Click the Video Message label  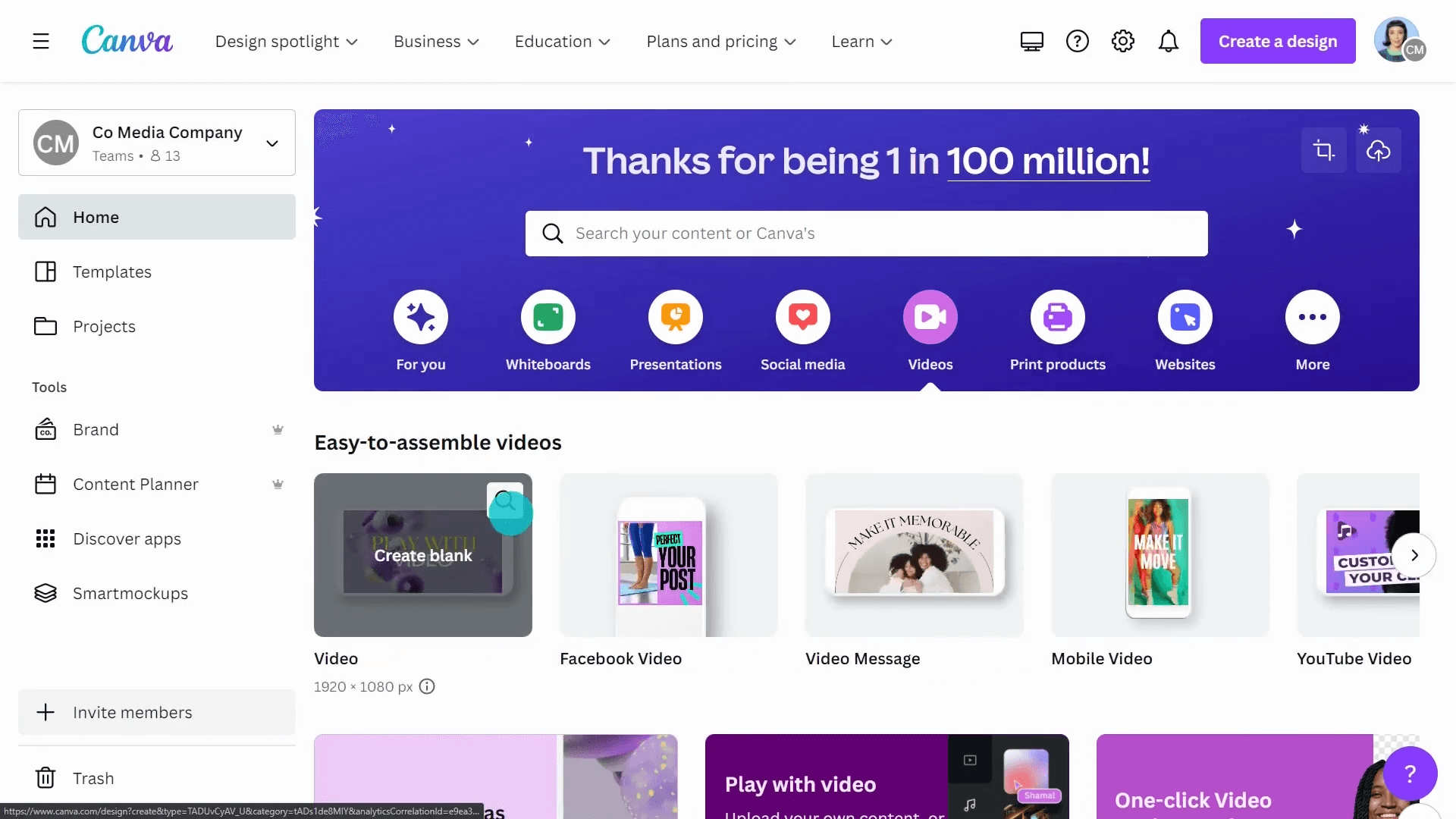(x=863, y=658)
